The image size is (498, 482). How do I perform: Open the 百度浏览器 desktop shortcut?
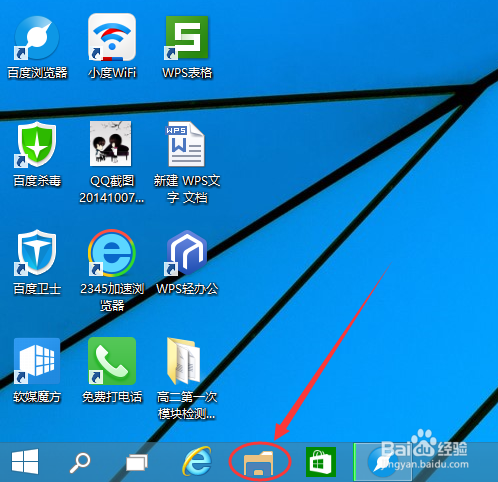coord(37,37)
